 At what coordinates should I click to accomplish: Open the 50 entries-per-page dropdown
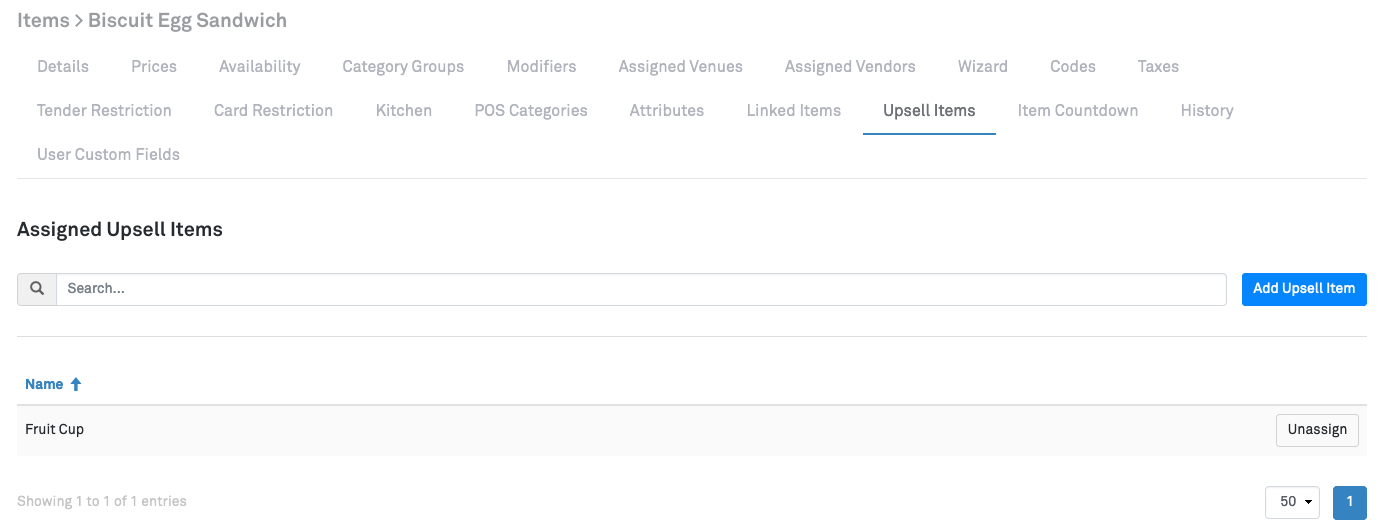coord(1292,502)
